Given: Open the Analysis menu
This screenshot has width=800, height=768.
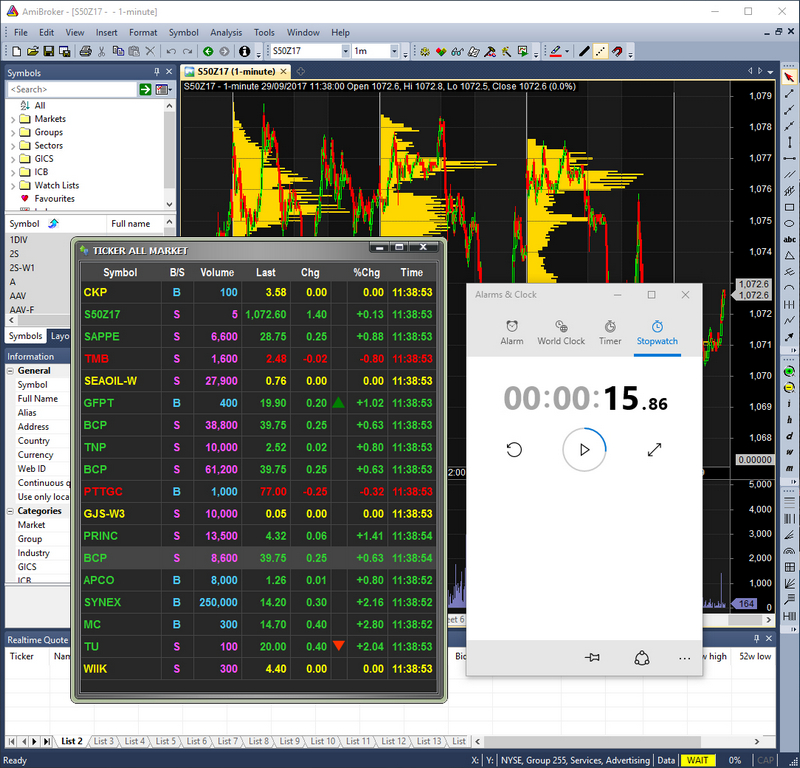Looking at the screenshot, I should 226,33.
